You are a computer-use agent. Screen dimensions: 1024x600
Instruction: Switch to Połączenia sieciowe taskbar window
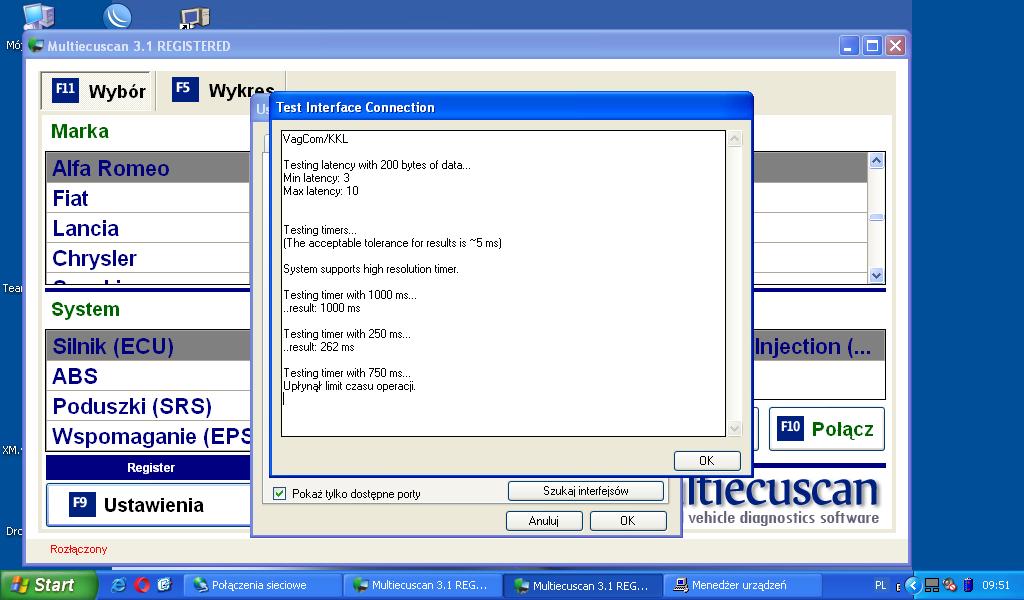pyautogui.click(x=263, y=585)
